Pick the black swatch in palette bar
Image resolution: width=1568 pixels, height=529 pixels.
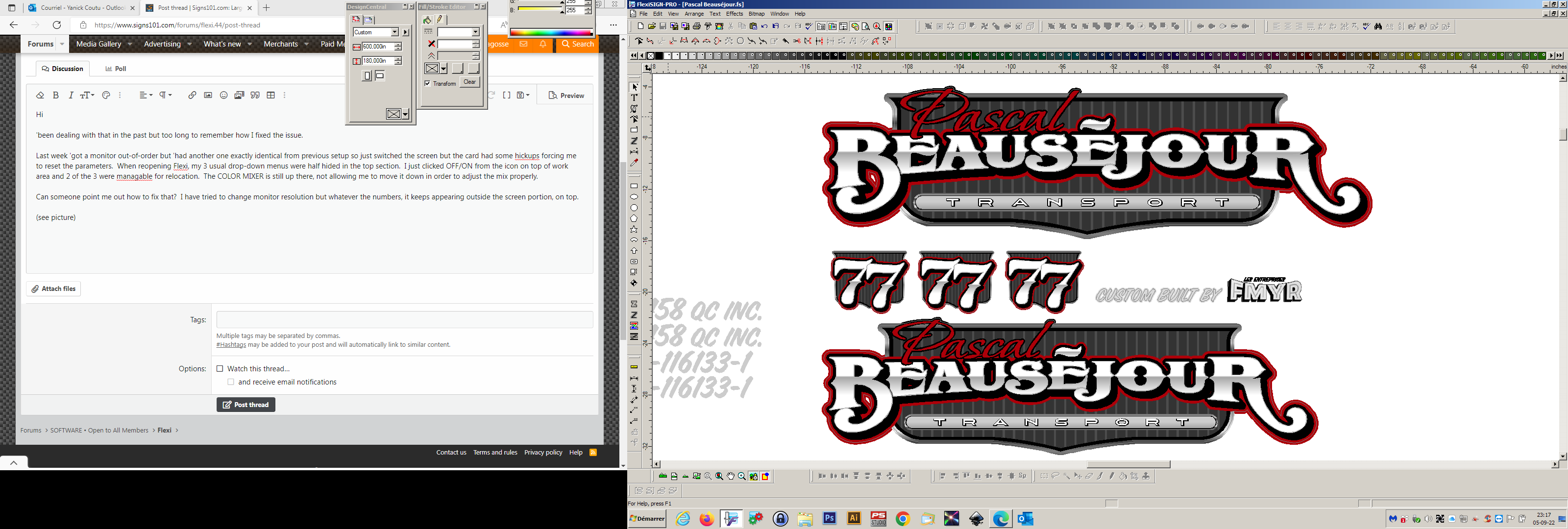coord(659,55)
